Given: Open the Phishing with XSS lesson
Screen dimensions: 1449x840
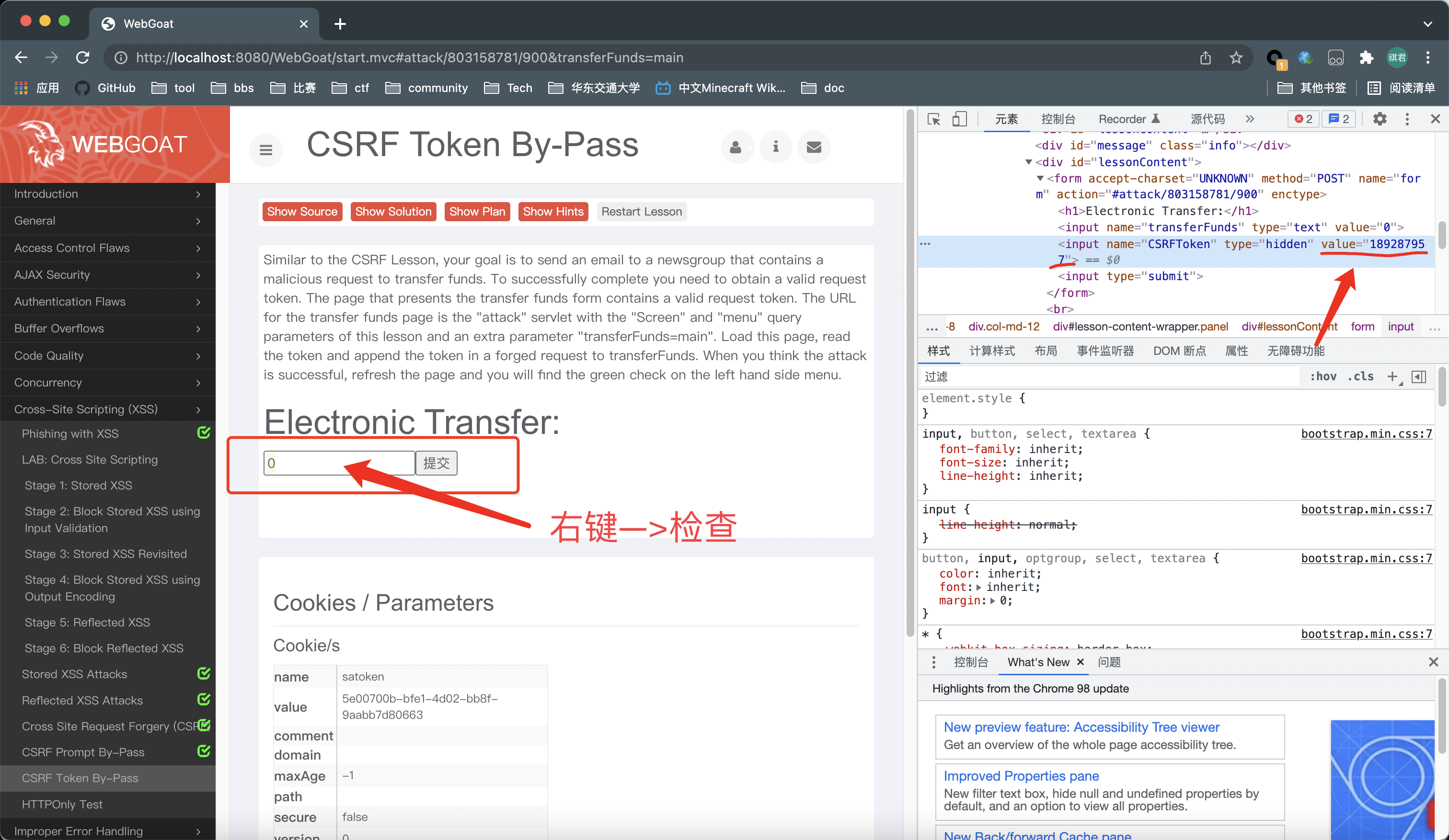Looking at the screenshot, I should tap(70, 434).
